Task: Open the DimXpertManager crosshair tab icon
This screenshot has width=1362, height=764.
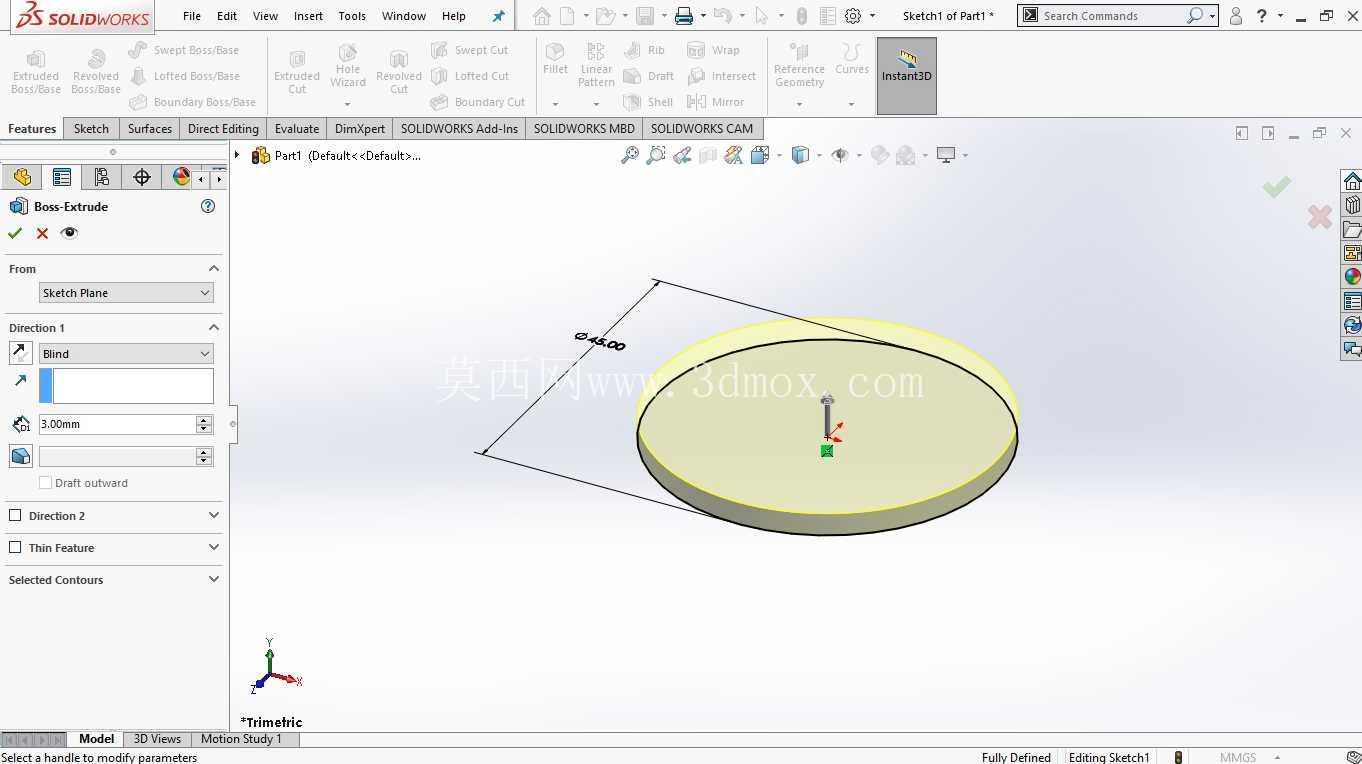Action: [142, 177]
